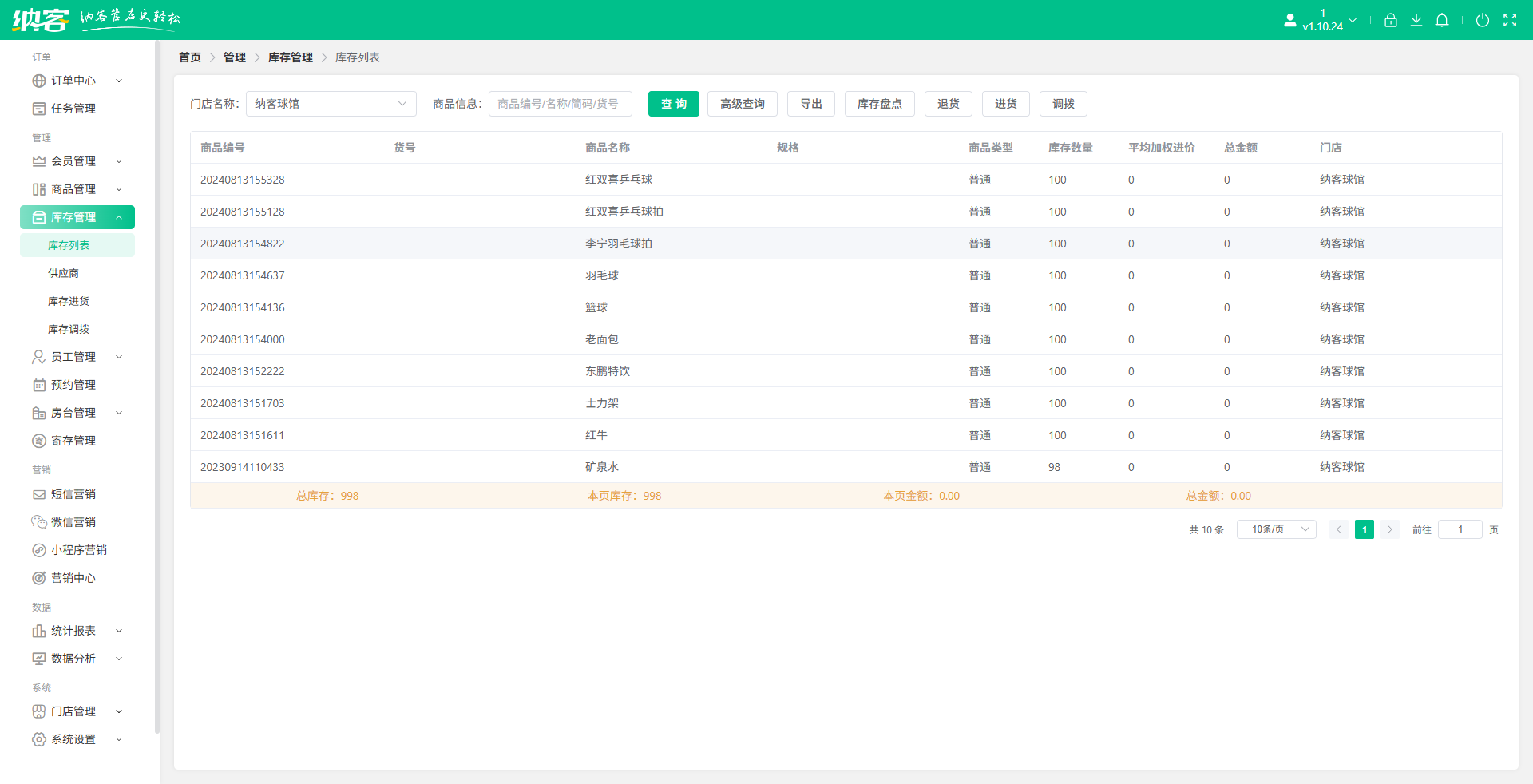Open the 10条/页 page size dropdown
This screenshot has height=784, width=1533.
1275,529
